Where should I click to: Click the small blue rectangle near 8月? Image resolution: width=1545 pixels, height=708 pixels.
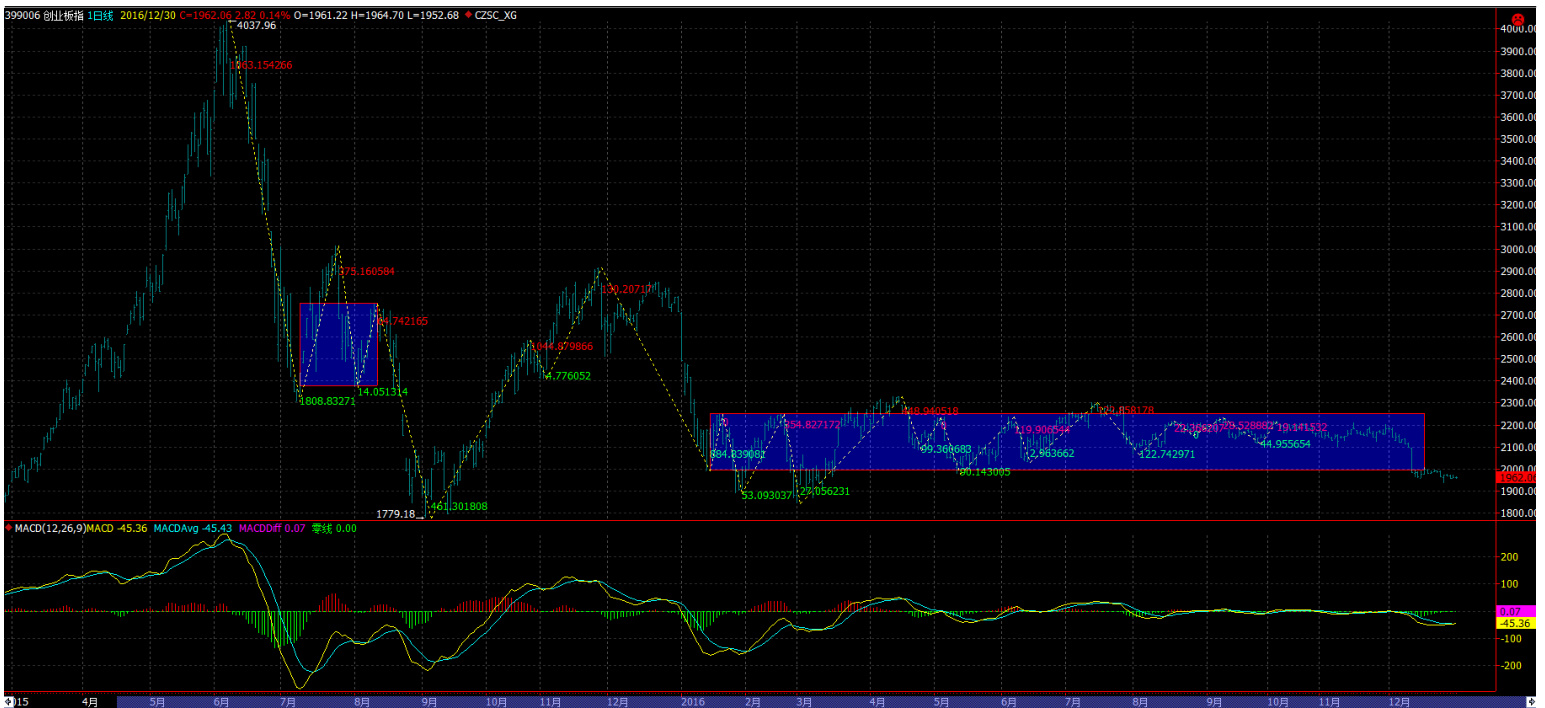[x=338, y=344]
